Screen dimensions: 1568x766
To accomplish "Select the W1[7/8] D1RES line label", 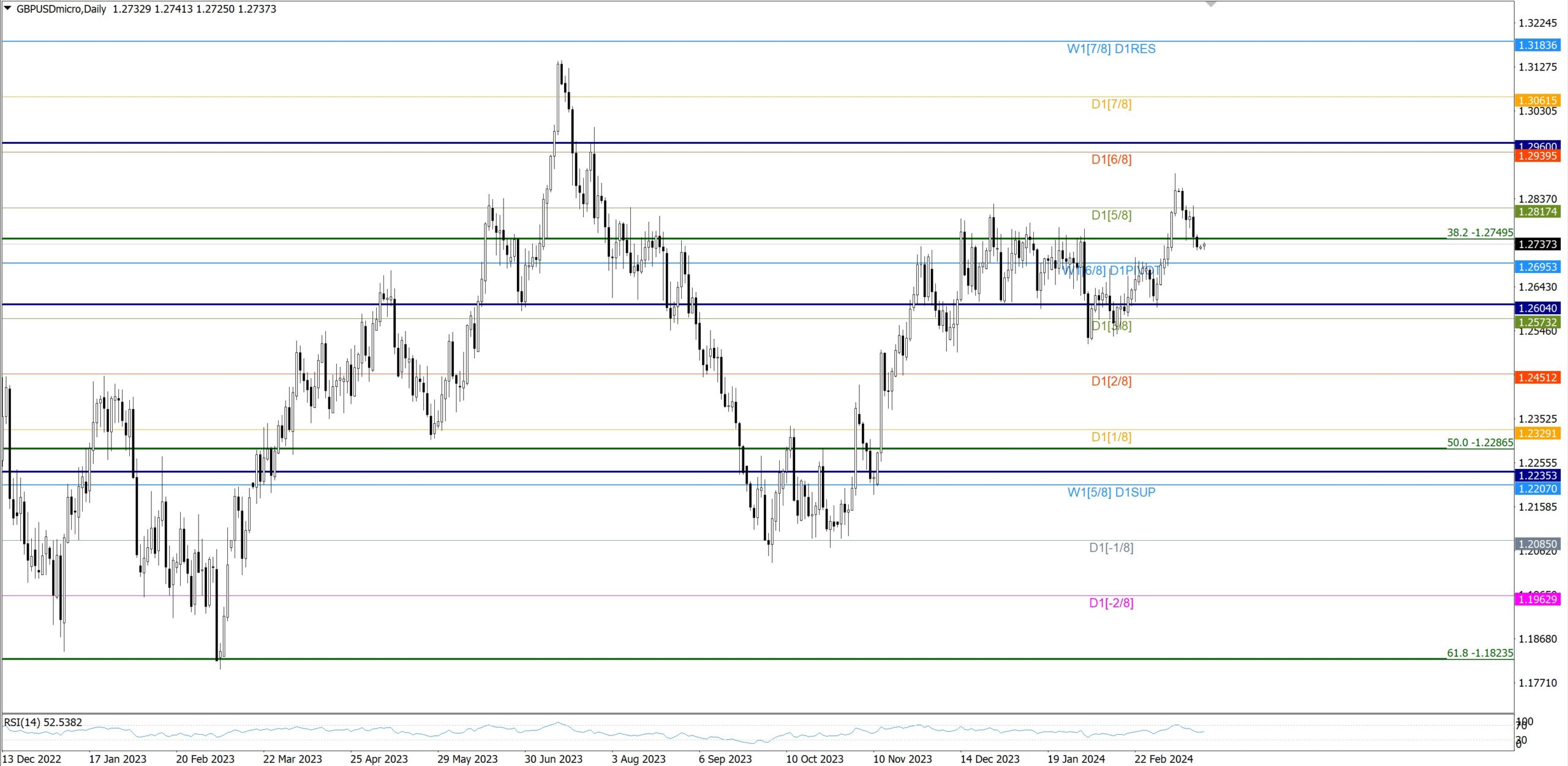I will tap(1111, 49).
